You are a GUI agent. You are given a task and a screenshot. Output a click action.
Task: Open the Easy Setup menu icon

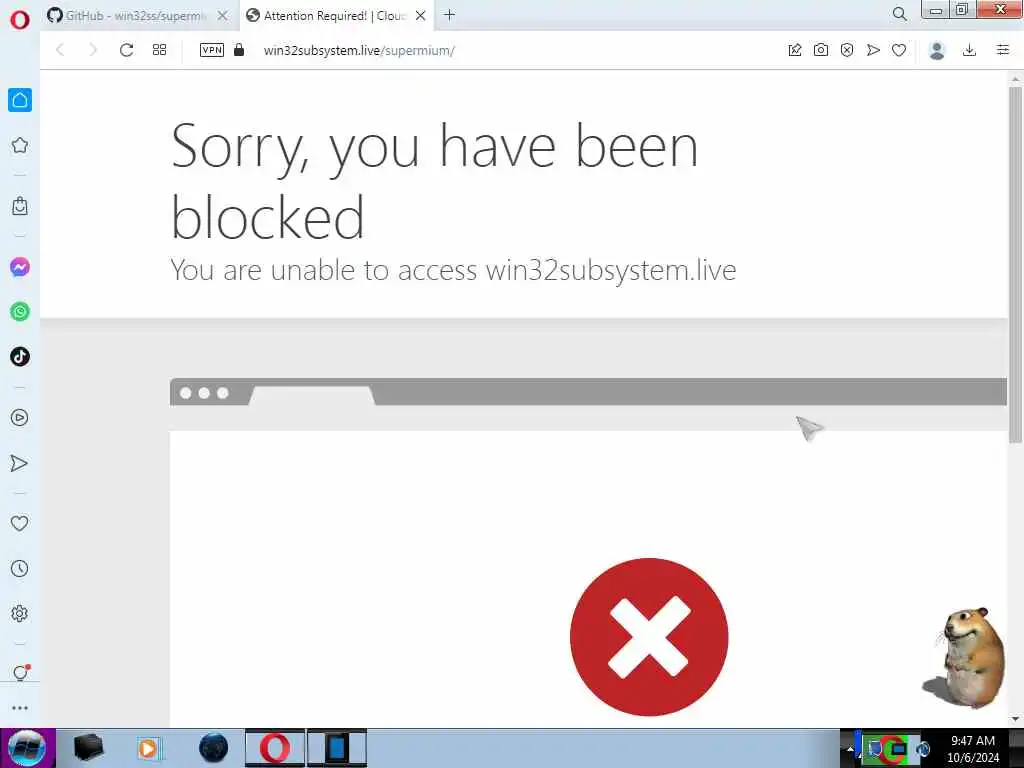1003,50
